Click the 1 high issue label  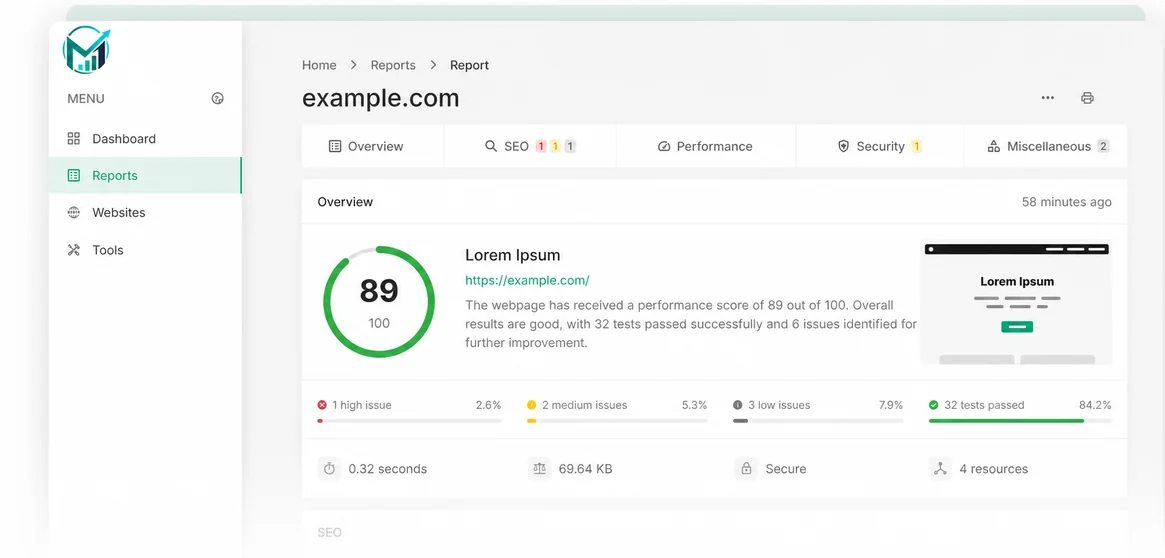coord(362,405)
